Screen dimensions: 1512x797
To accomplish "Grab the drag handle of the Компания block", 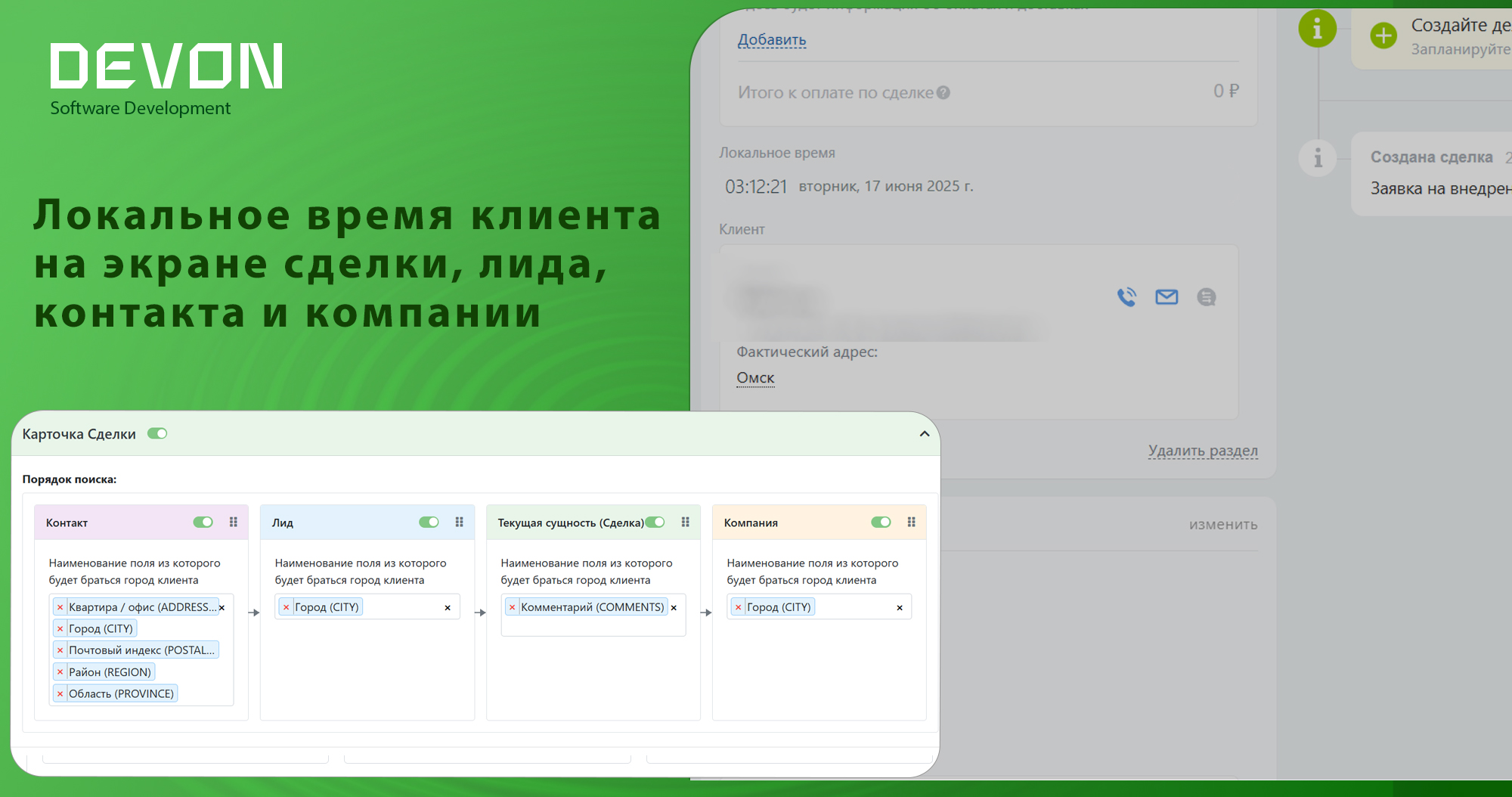I will point(911,522).
